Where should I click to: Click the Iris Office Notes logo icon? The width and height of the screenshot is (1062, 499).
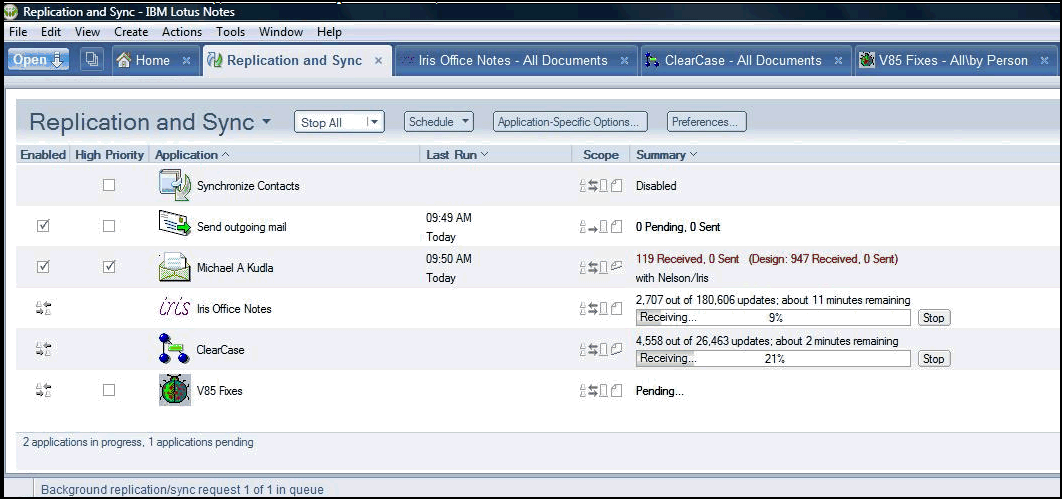pos(173,308)
